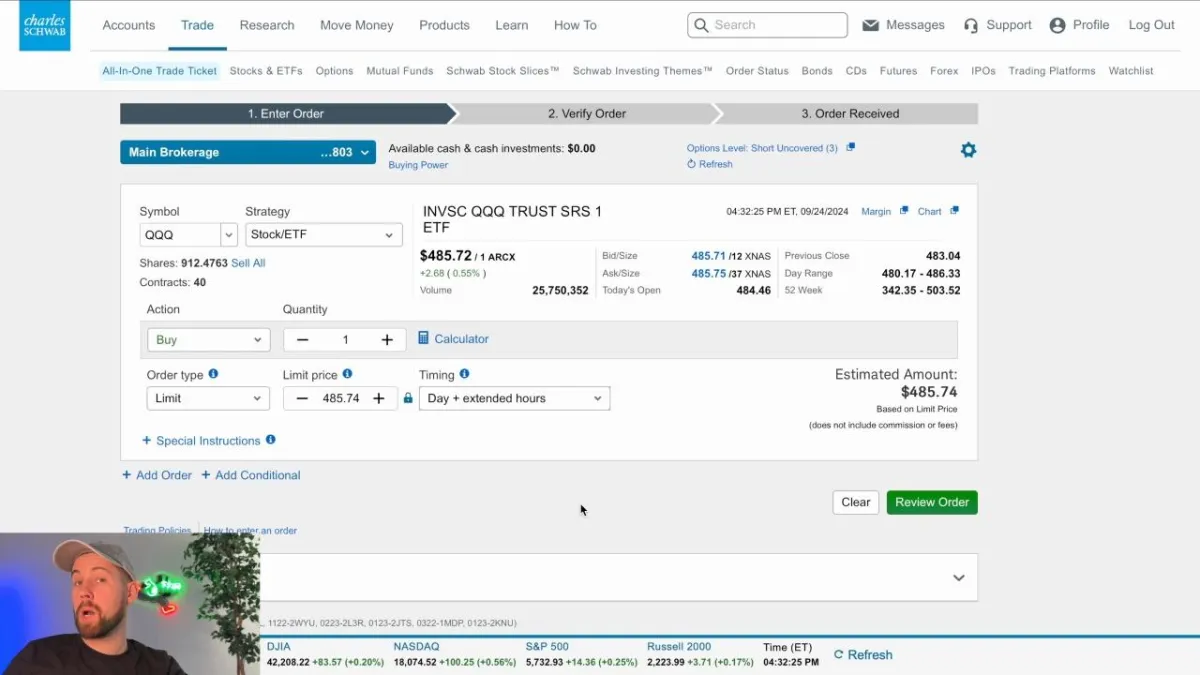Click the pop-out icon beside Chart
1200x675 pixels.
tap(954, 211)
